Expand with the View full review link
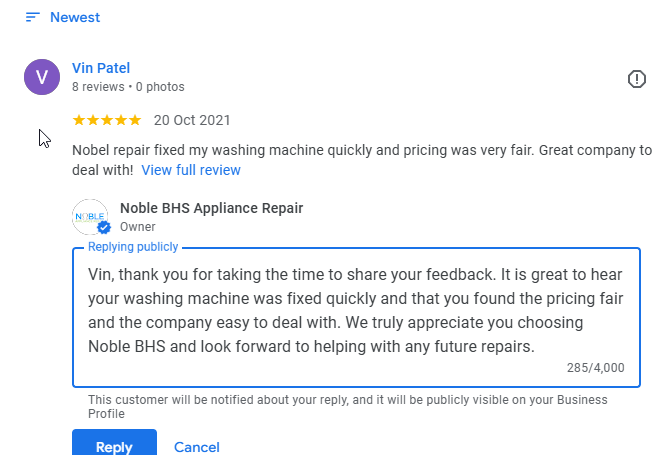Screen dimensions: 668x455 click(191, 170)
